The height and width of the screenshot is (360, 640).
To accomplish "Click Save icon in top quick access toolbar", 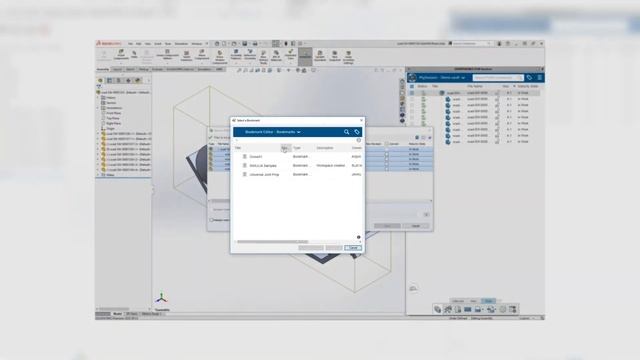I will pos(245,44).
